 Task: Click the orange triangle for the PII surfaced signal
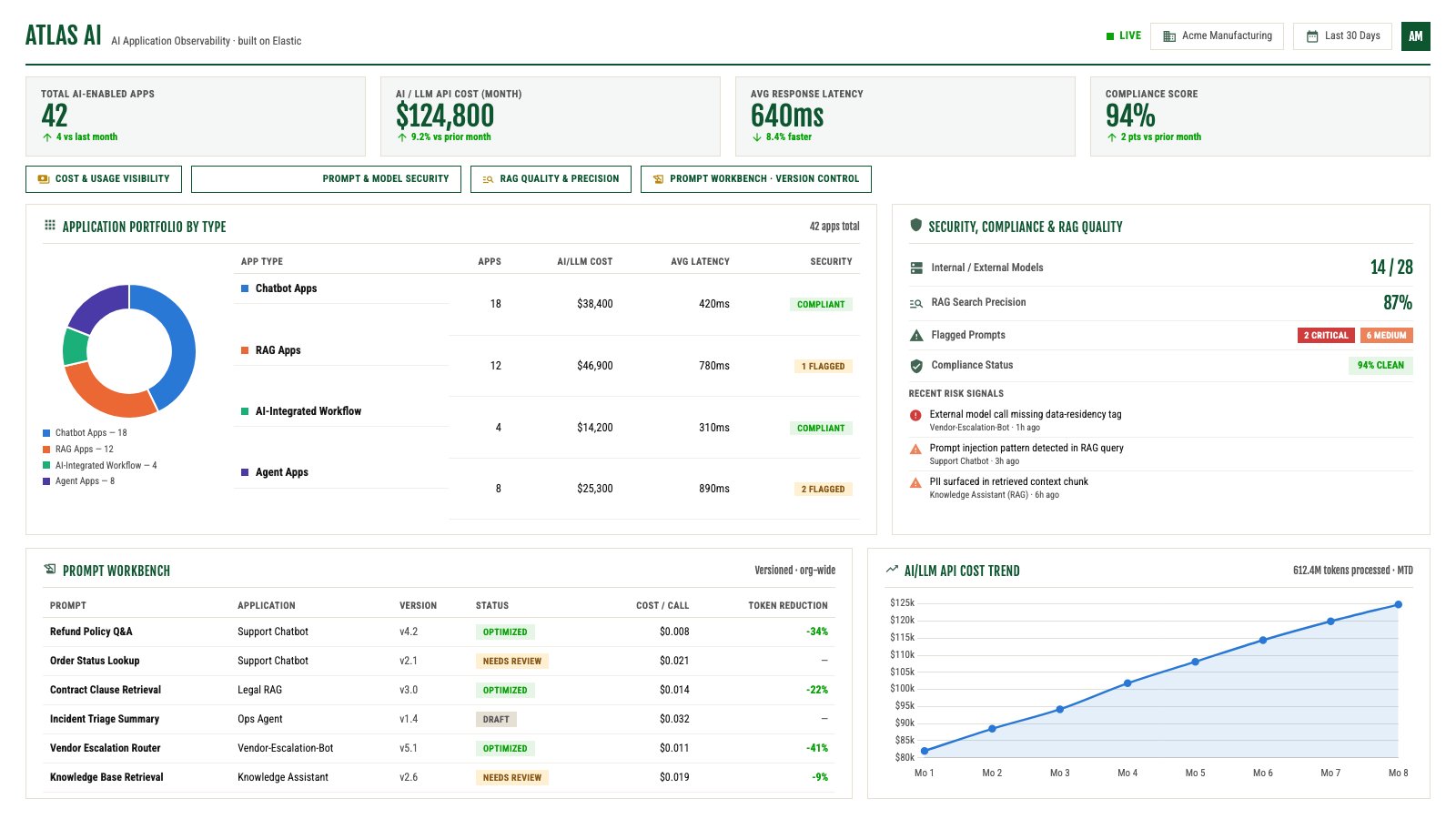(915, 482)
